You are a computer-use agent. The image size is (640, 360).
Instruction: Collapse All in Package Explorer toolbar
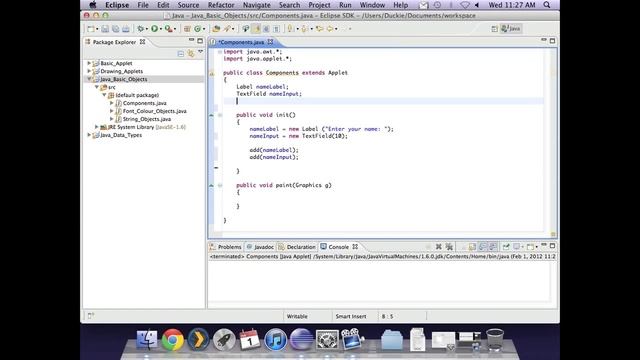(x=181, y=53)
